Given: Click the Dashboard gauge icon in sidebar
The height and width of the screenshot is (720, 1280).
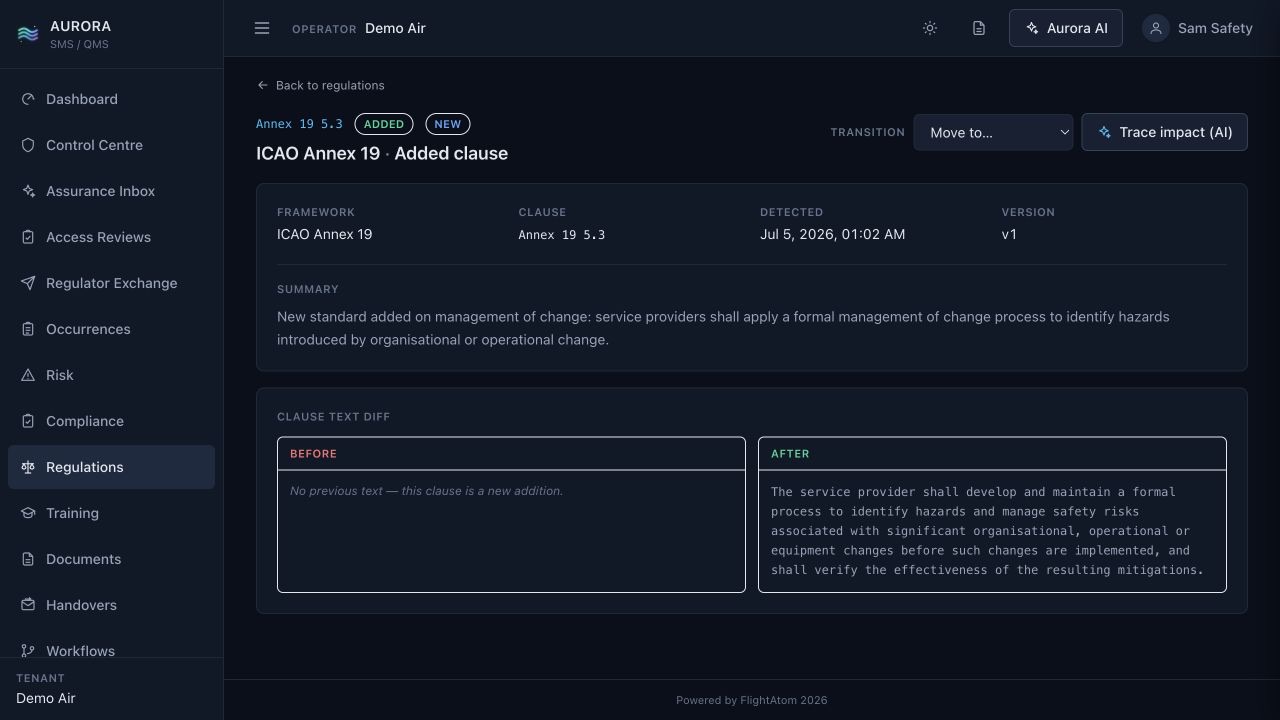Looking at the screenshot, I should pyautogui.click(x=28, y=99).
